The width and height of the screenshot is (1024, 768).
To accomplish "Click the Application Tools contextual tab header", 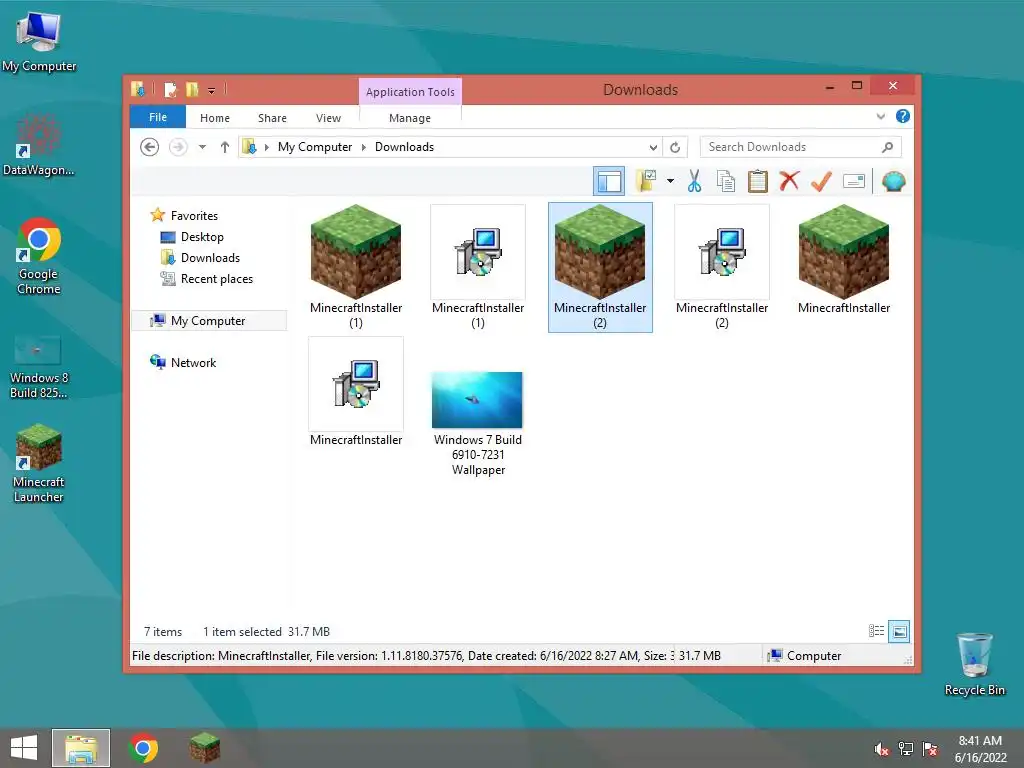I will coord(410,92).
